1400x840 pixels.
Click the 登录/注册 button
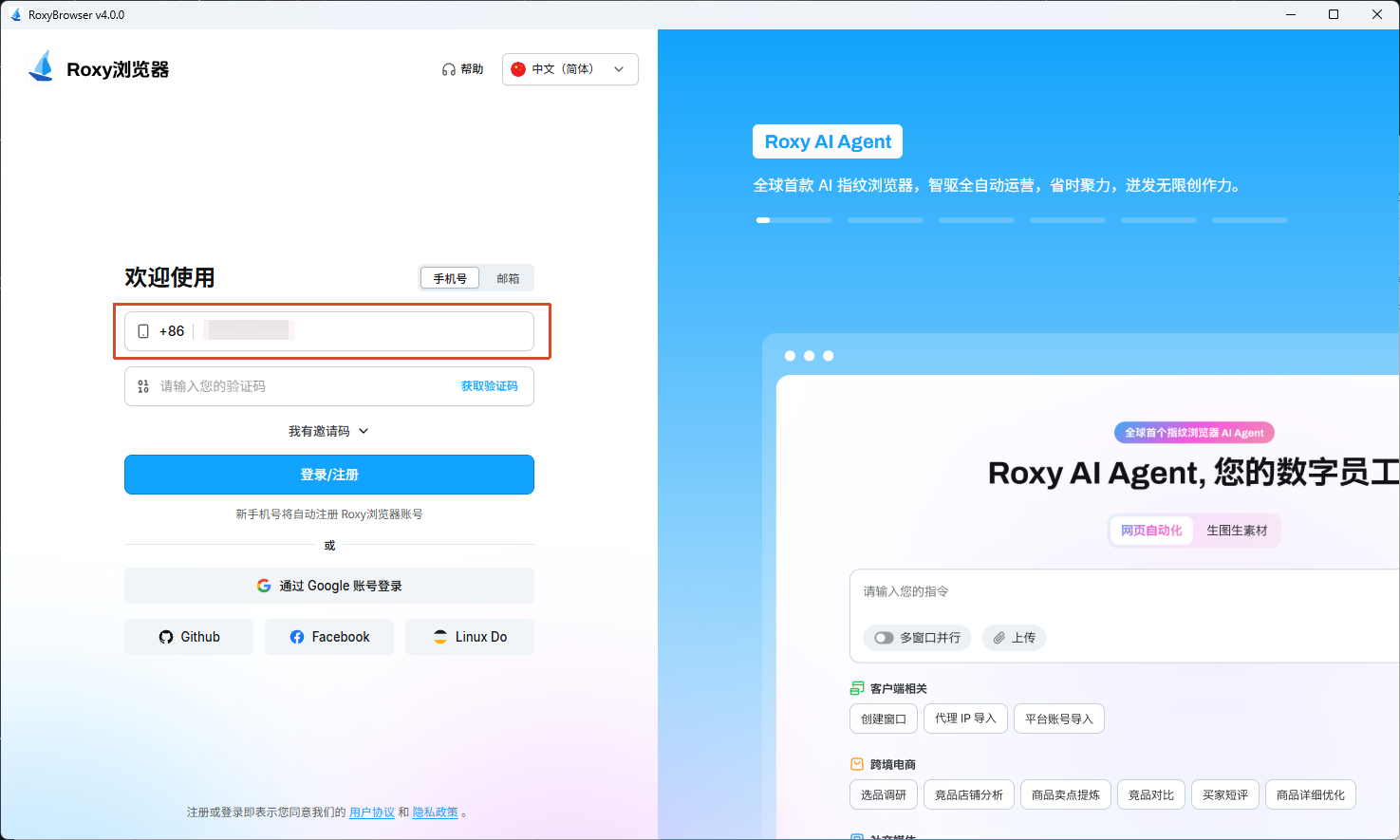pyautogui.click(x=329, y=475)
